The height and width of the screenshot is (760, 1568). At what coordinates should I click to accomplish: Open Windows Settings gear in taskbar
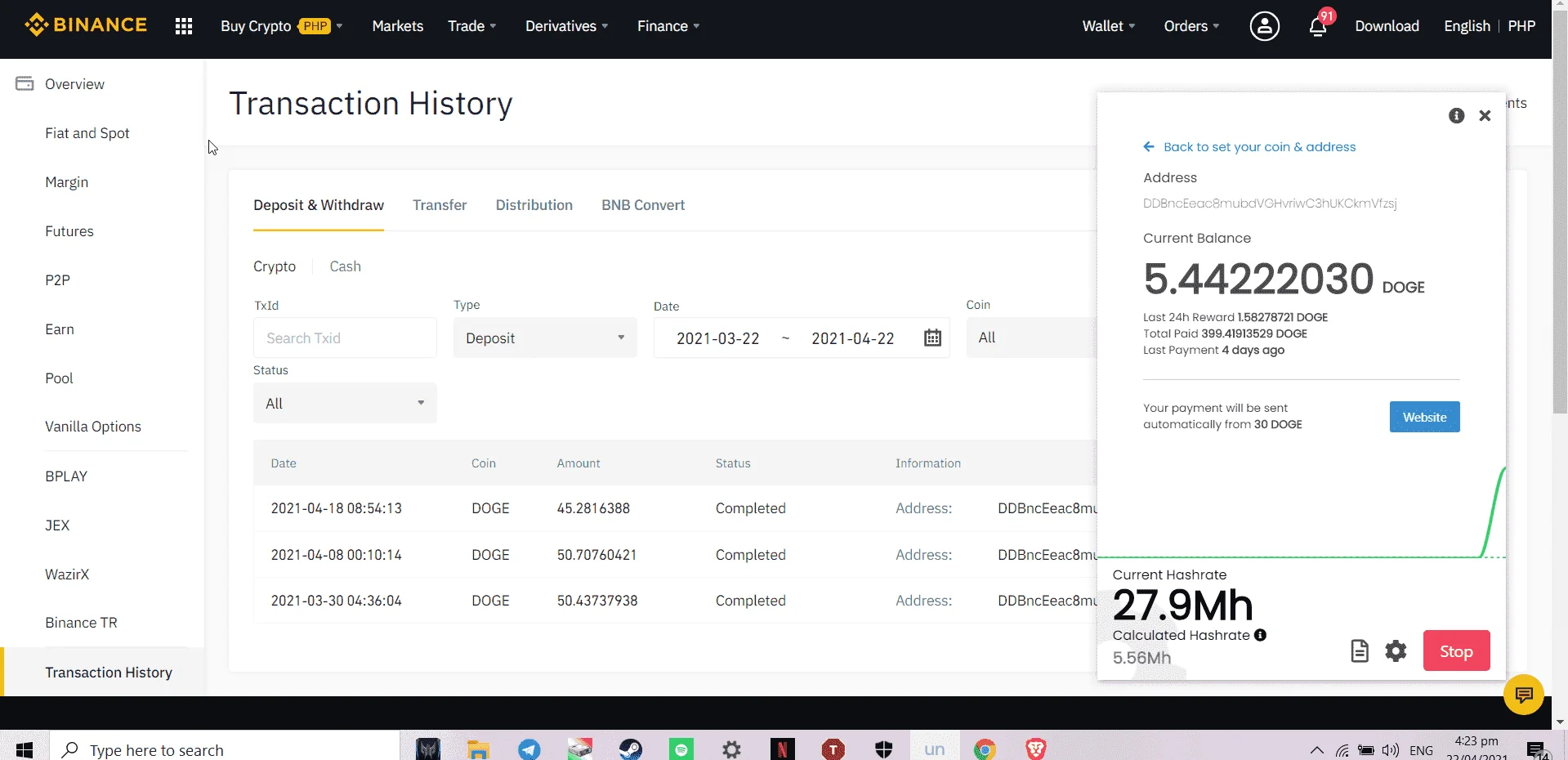click(731, 749)
